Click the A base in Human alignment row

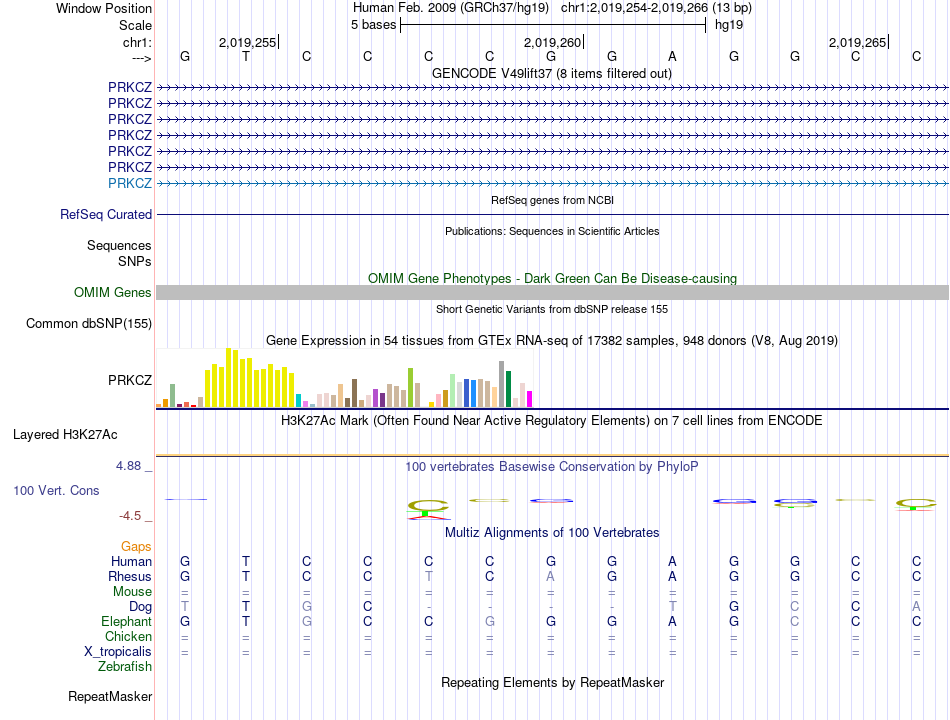[x=672, y=561]
